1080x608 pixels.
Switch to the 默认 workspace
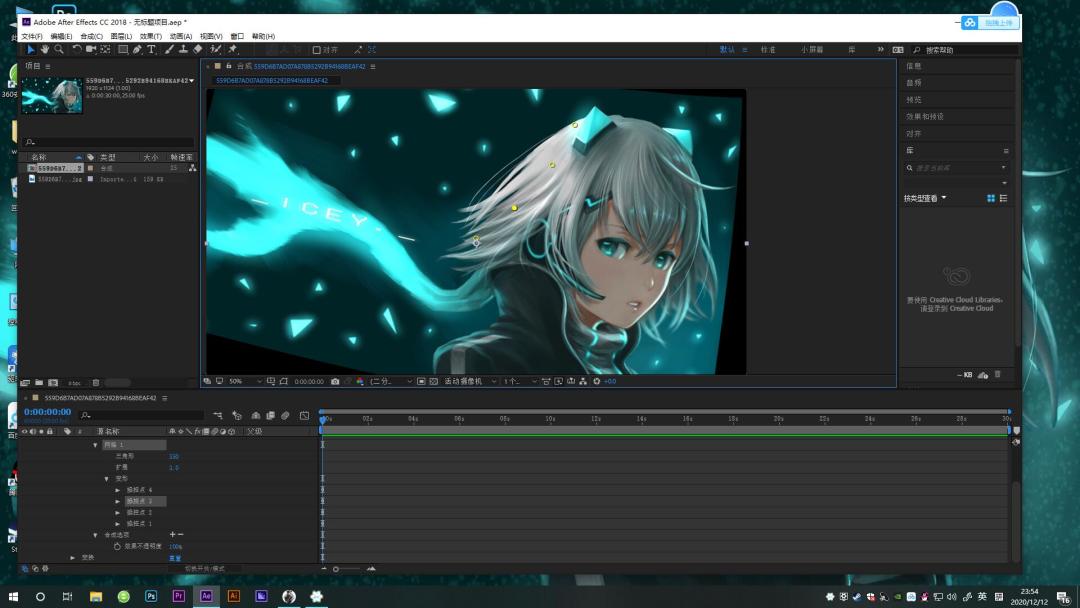pos(727,50)
